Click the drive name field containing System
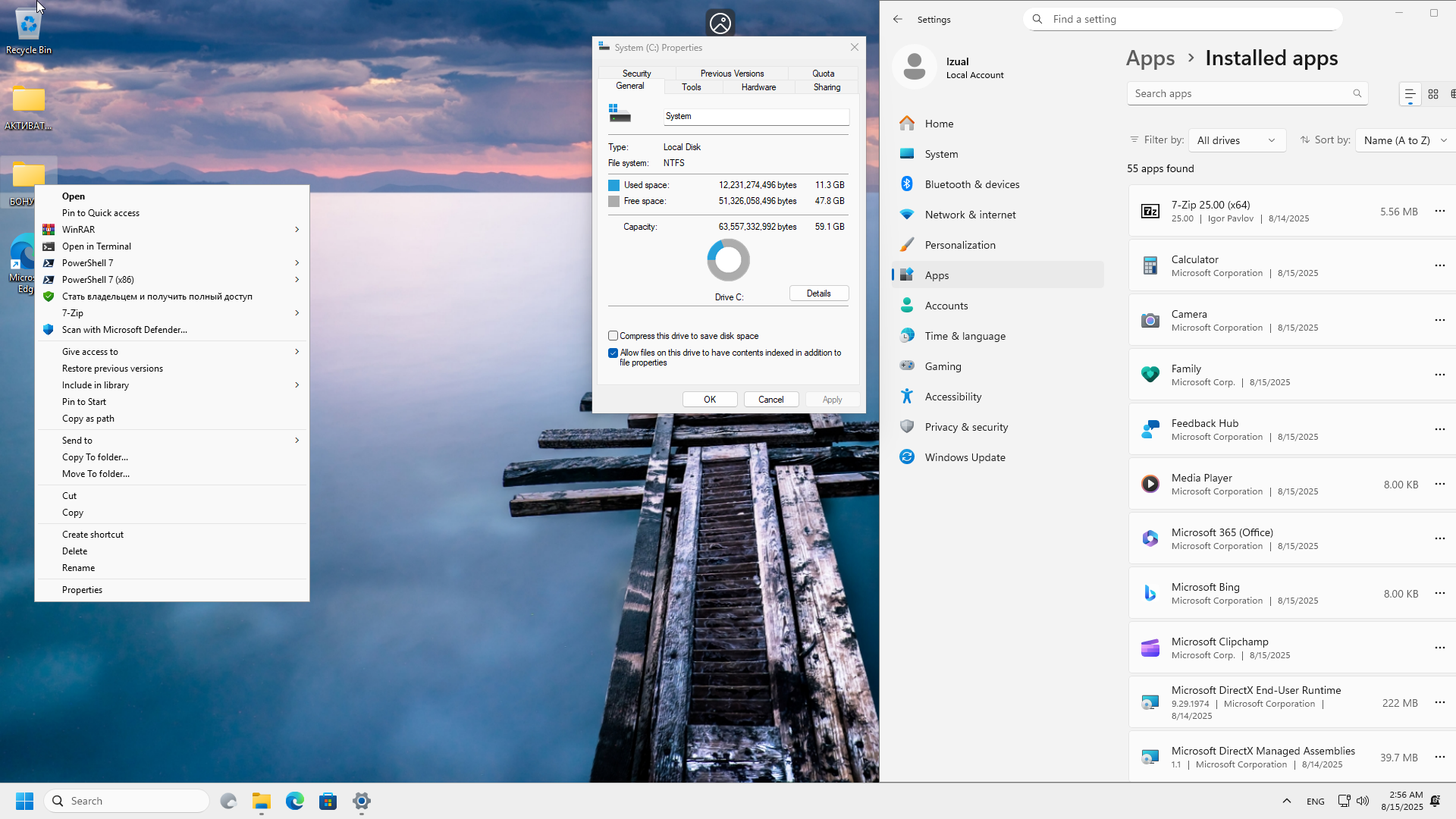This screenshot has width=1456, height=819. pyautogui.click(x=756, y=116)
